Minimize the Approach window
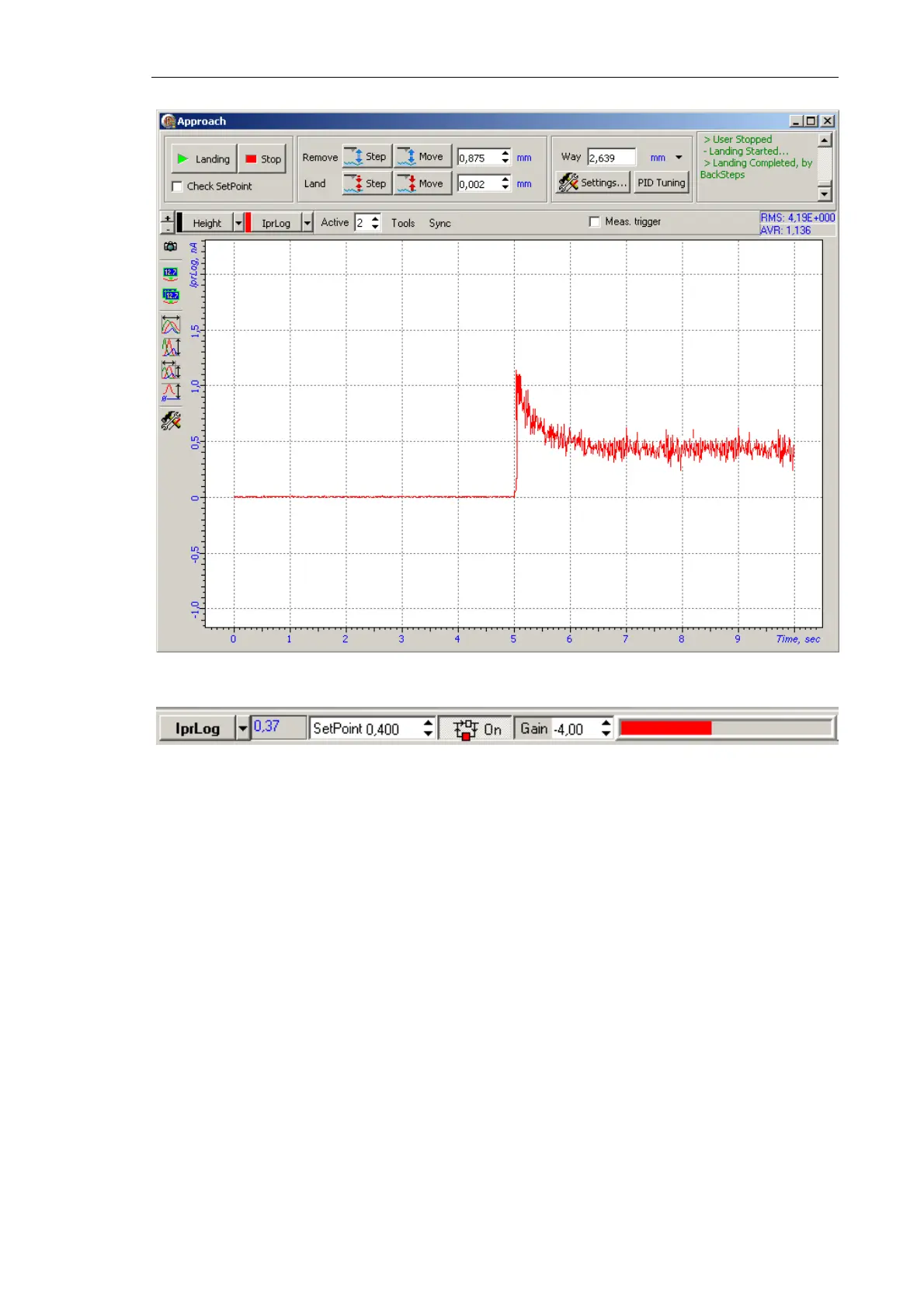Screen dimensions: 924x1308 point(796,121)
